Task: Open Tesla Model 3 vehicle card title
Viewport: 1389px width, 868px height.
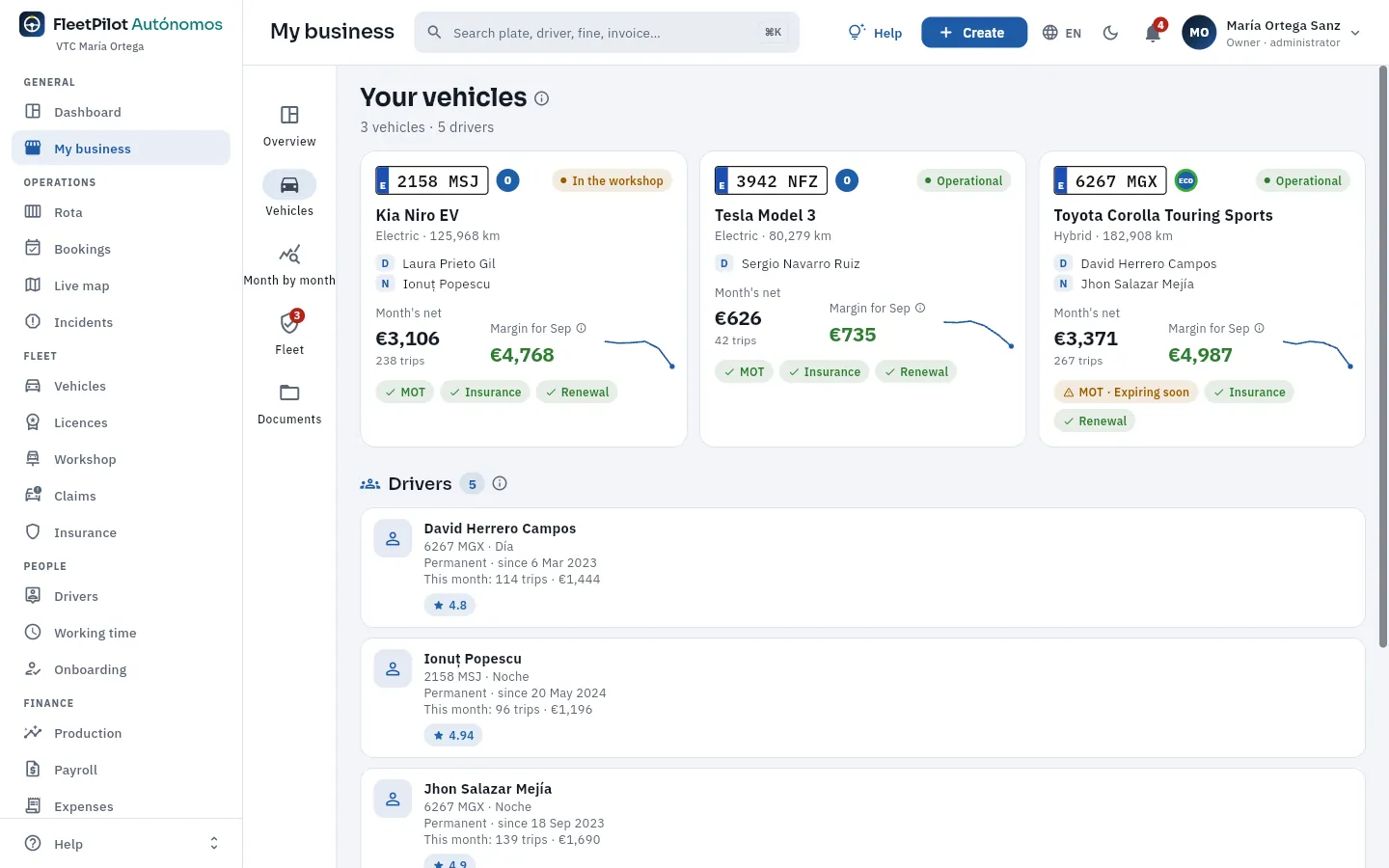Action: 765,215
